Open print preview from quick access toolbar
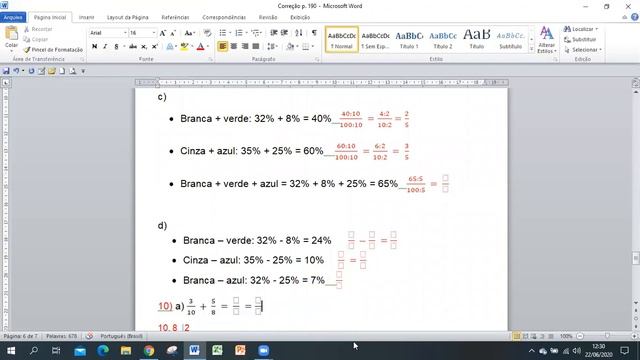This screenshot has height=360, width=640. click(73, 71)
